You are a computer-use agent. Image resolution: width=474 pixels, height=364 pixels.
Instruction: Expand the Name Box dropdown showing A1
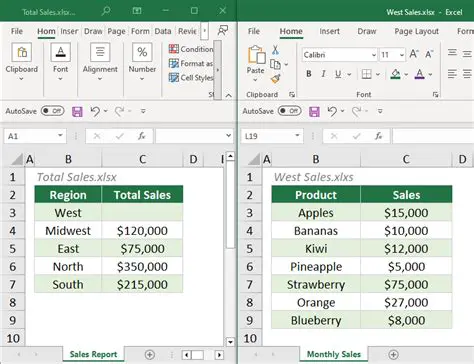60,136
